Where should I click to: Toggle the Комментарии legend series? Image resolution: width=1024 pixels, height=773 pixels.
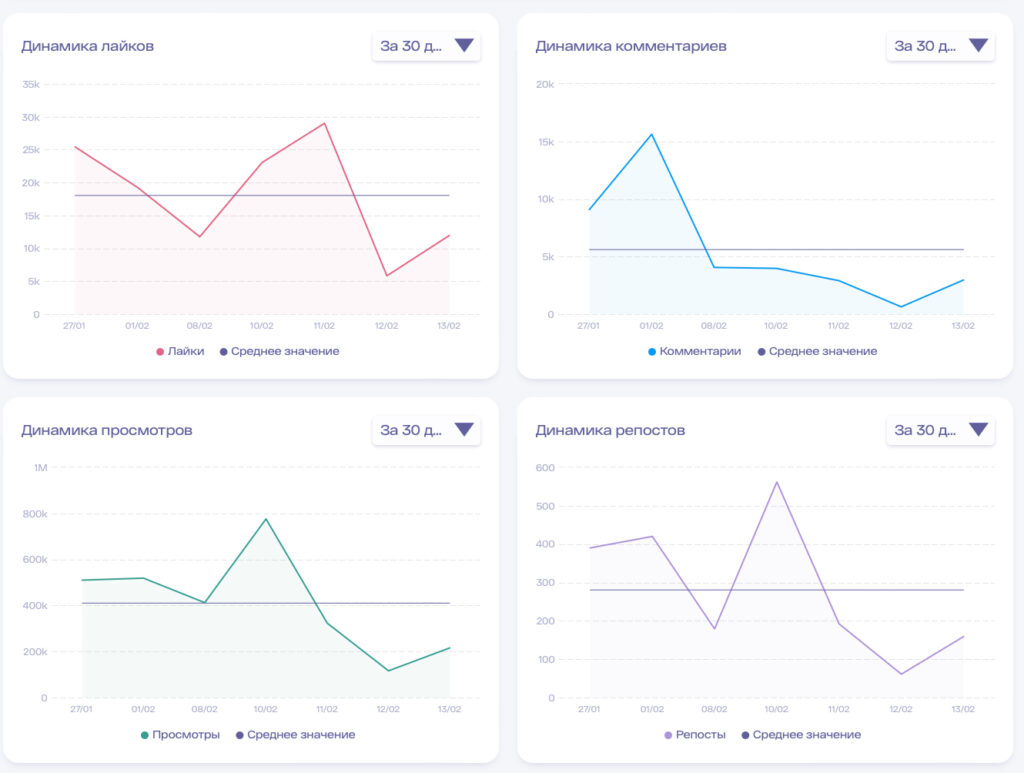pos(694,351)
